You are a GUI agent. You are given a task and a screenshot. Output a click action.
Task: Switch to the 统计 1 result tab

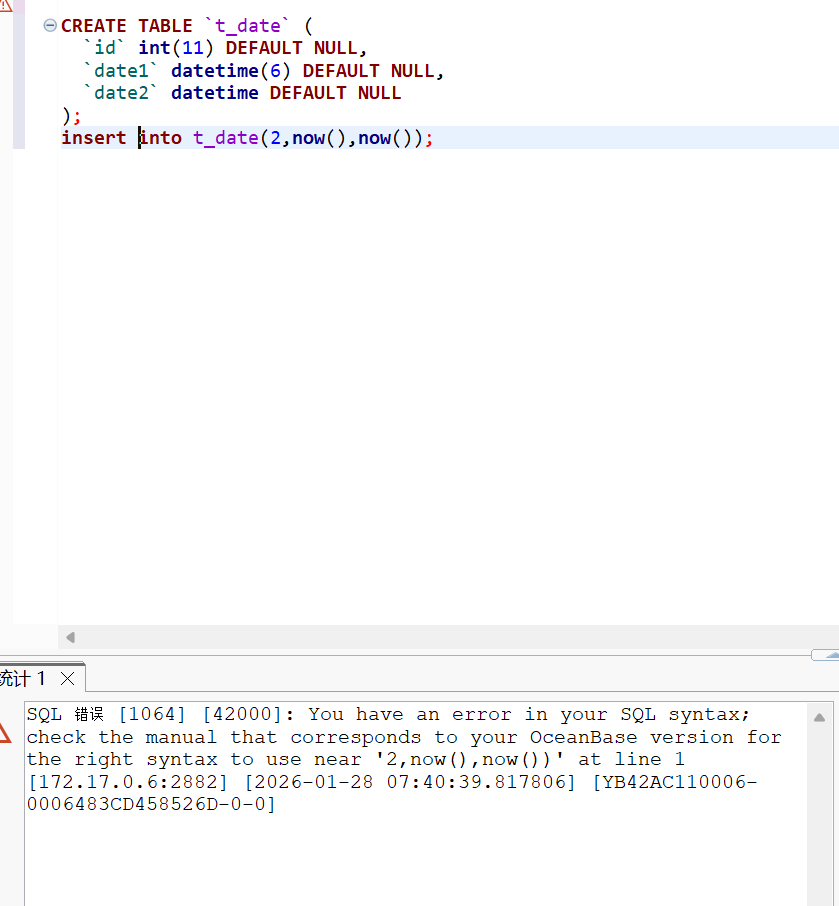24,679
